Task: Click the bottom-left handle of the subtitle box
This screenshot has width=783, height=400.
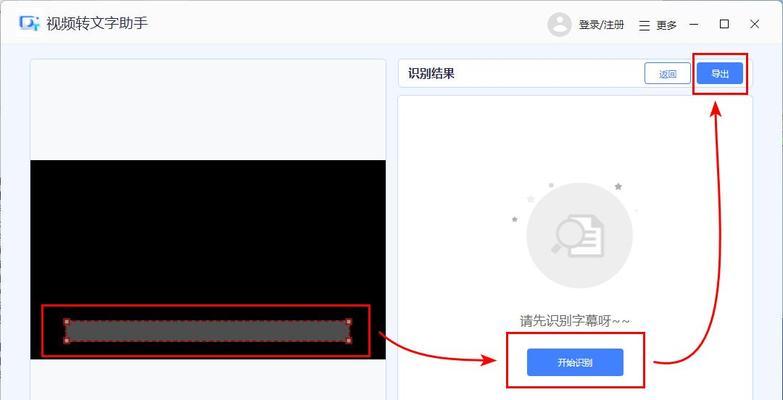Action: 66,341
